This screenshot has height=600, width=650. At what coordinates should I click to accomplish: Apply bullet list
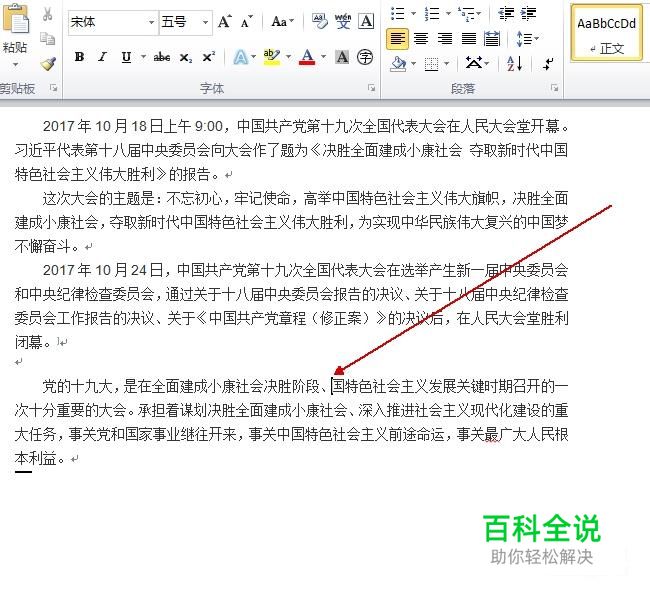tap(398, 13)
